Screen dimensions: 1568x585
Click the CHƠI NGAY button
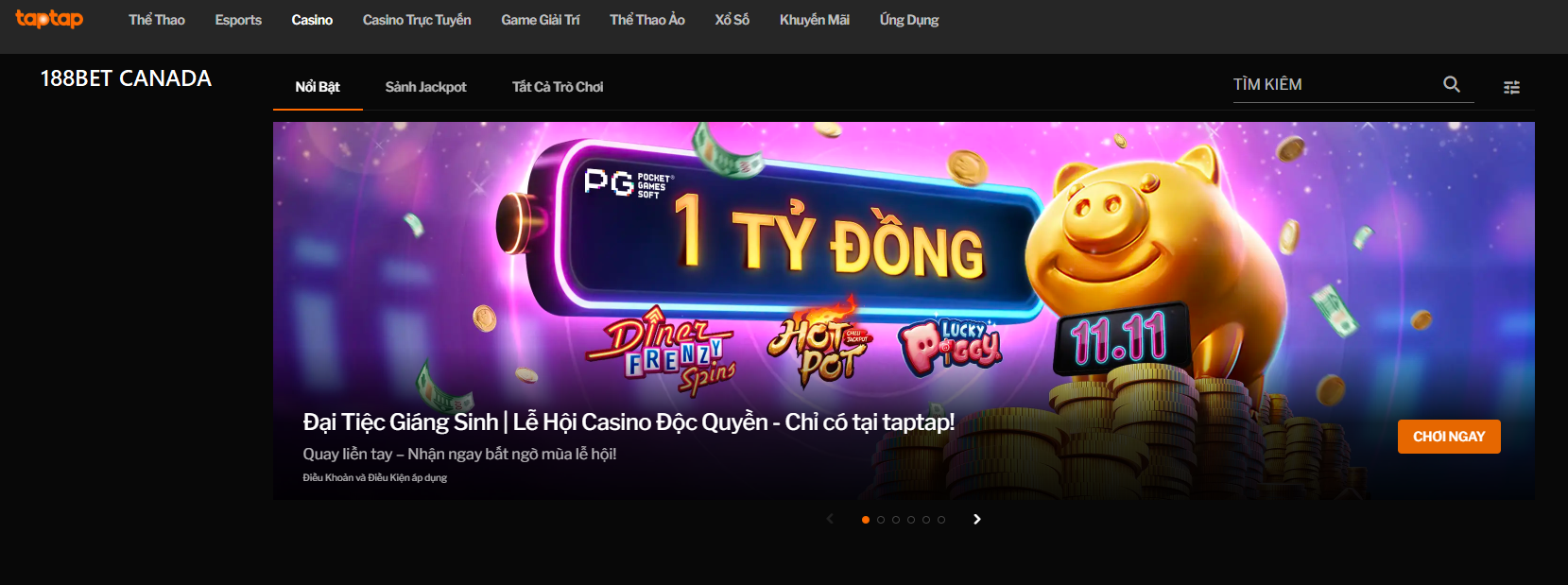[x=1449, y=437]
